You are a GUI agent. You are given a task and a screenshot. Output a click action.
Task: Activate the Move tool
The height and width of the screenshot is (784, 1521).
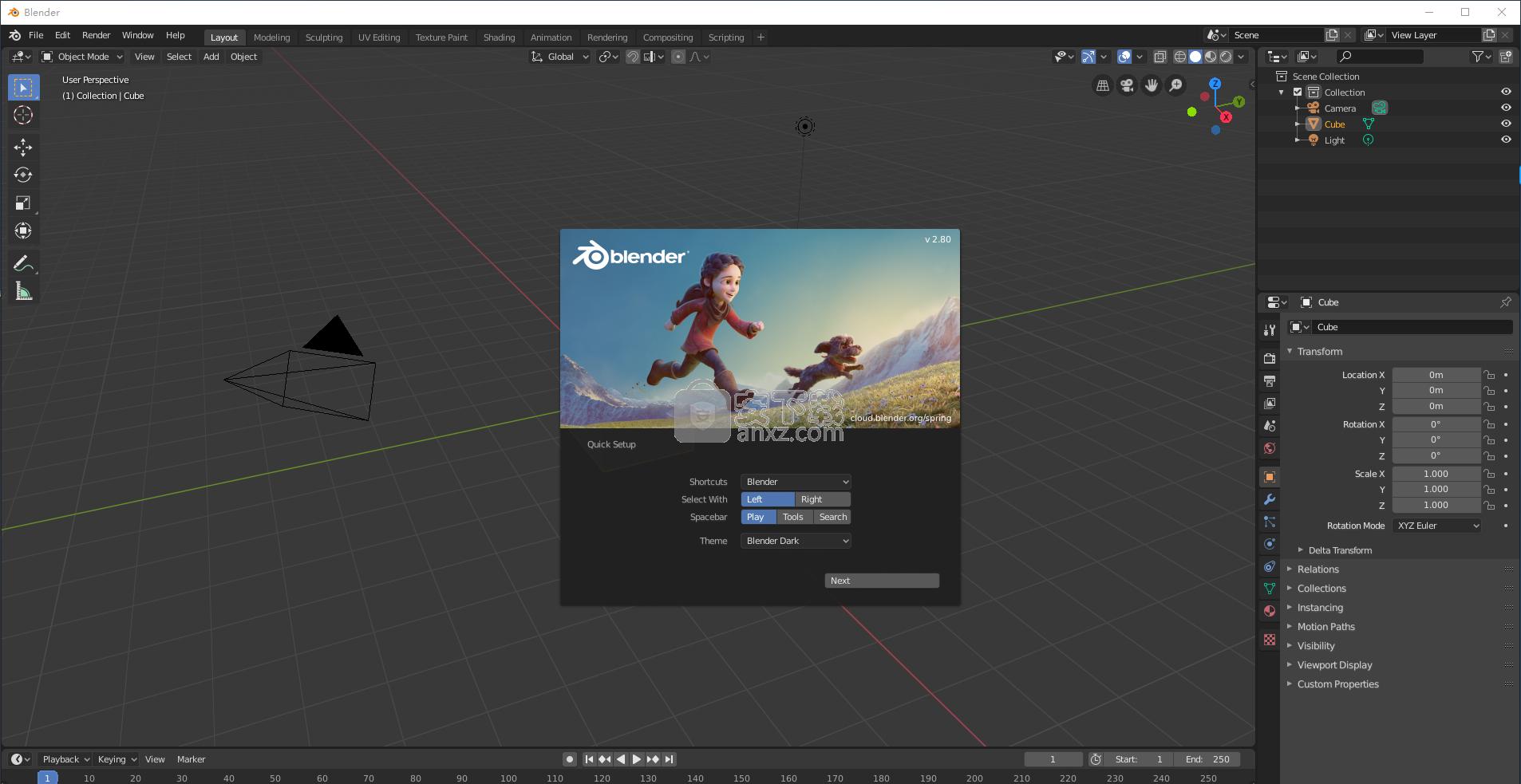pyautogui.click(x=23, y=147)
